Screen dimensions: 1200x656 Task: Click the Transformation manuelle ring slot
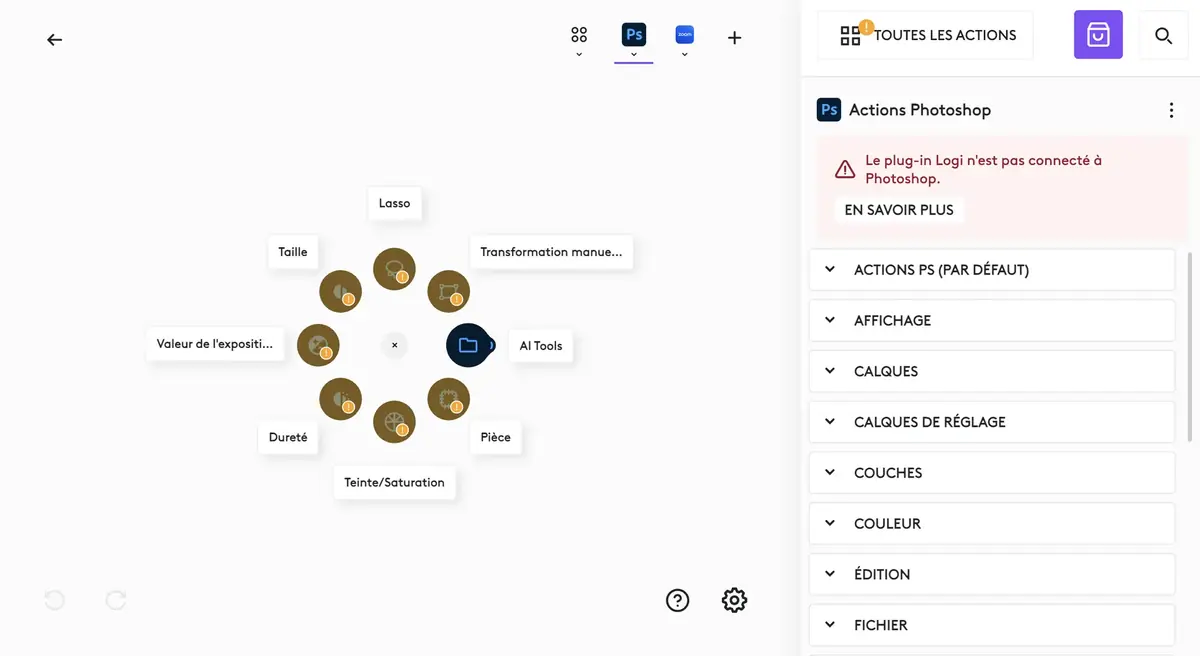pos(448,291)
